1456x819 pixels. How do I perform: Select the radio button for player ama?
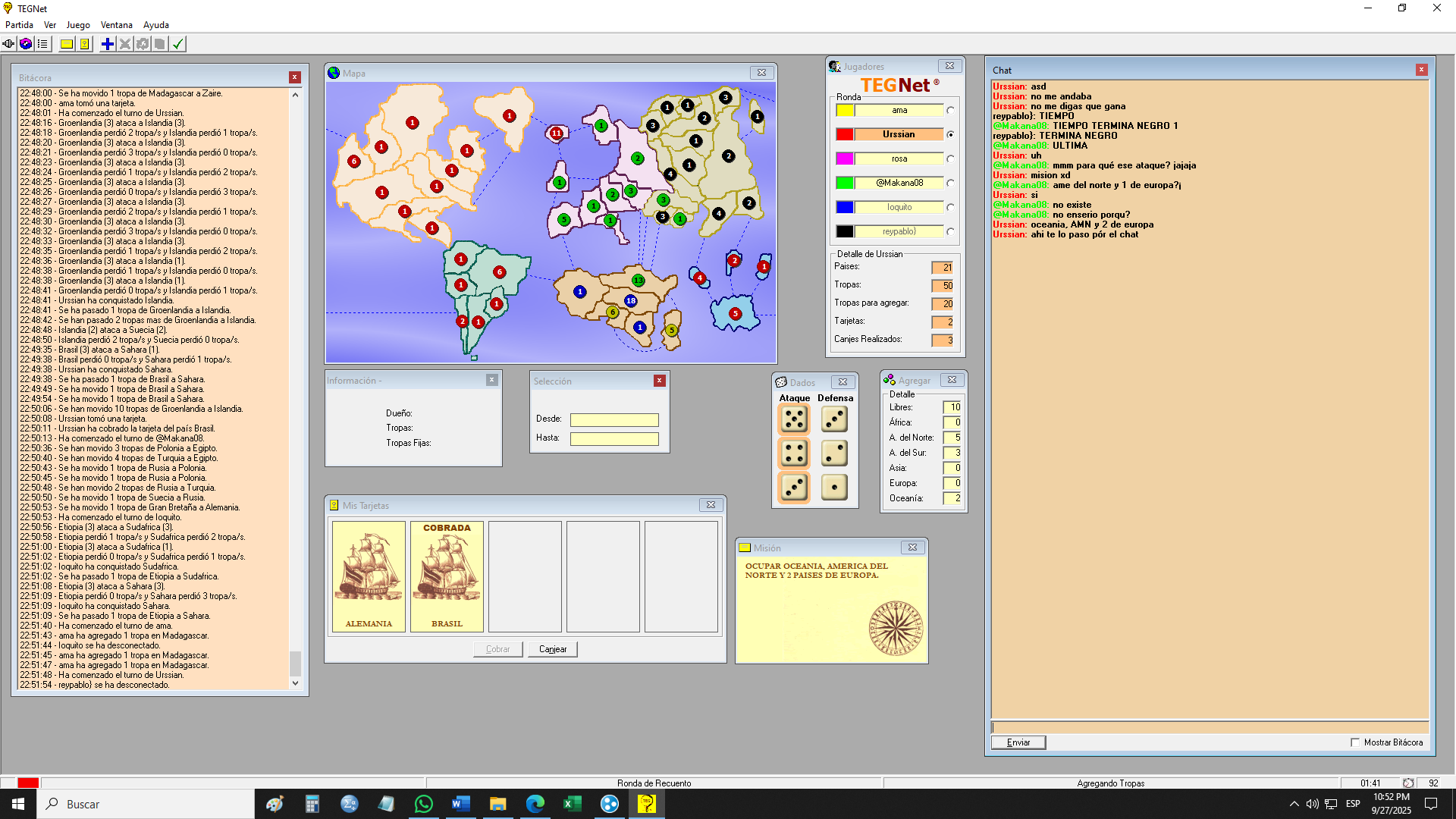(x=950, y=111)
